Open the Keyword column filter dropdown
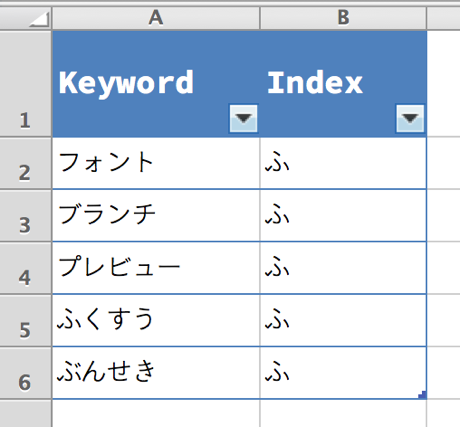 [x=243, y=119]
